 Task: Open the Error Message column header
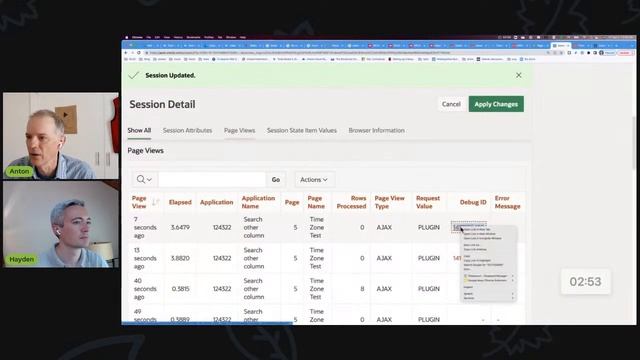(507, 202)
